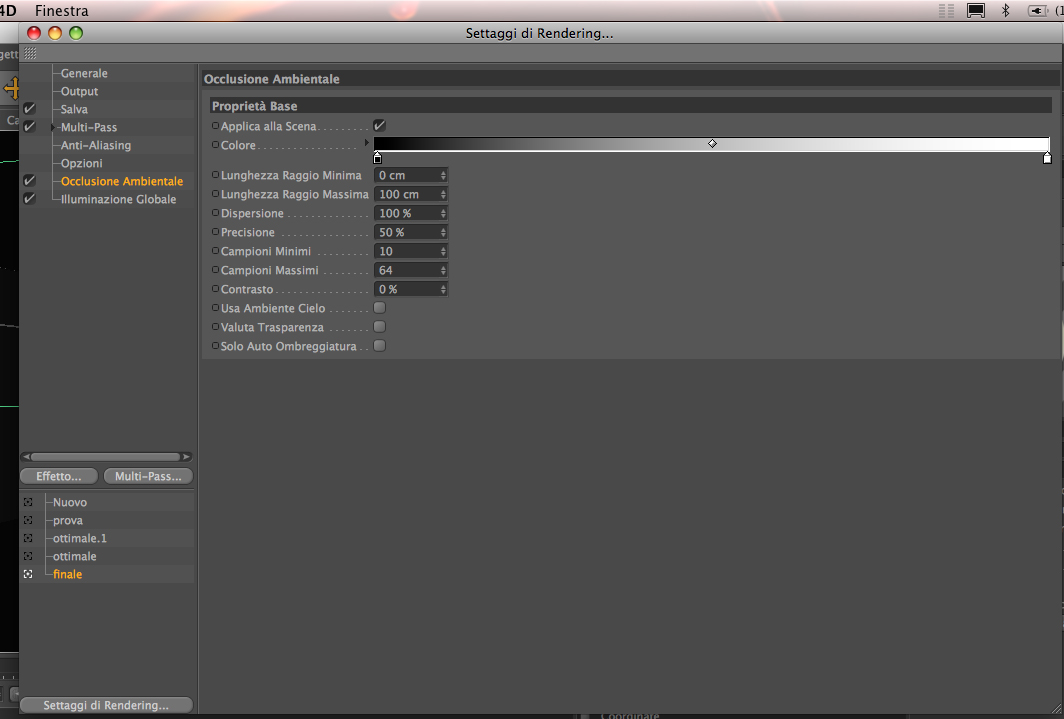Open the Finestra menu
The image size is (1064, 719).
62,11
